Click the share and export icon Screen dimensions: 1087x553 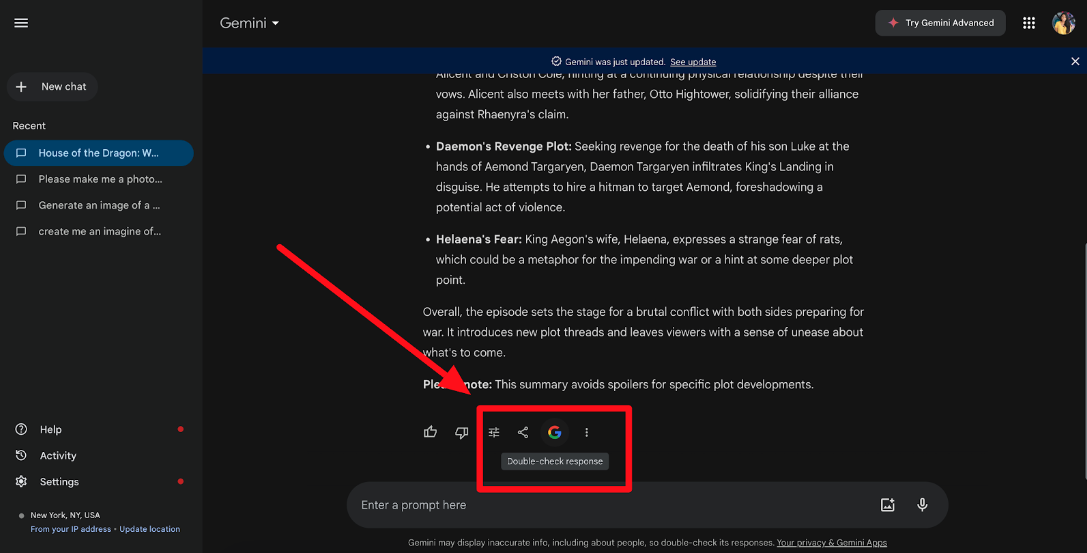point(523,432)
